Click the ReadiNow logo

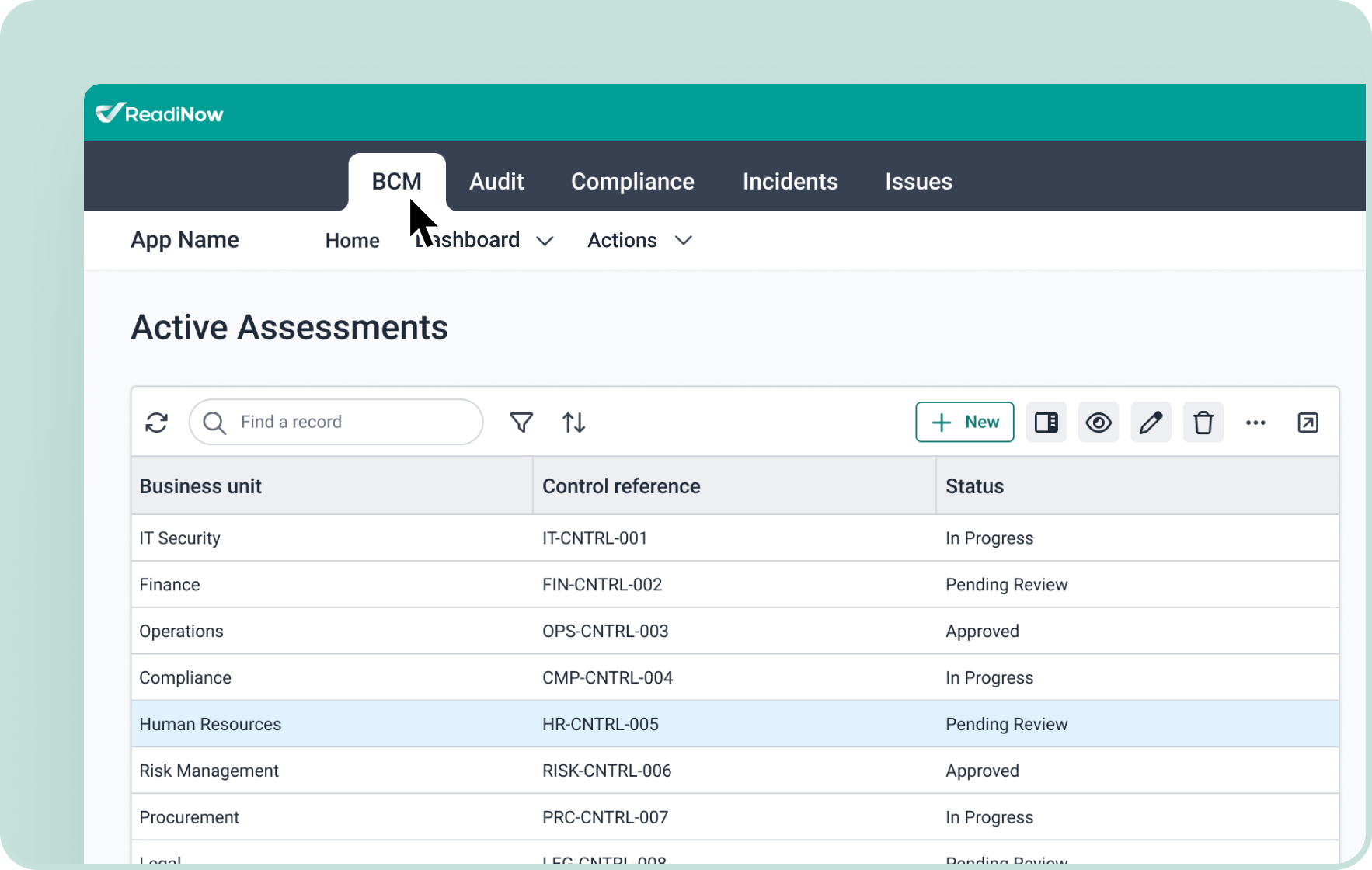pos(160,113)
